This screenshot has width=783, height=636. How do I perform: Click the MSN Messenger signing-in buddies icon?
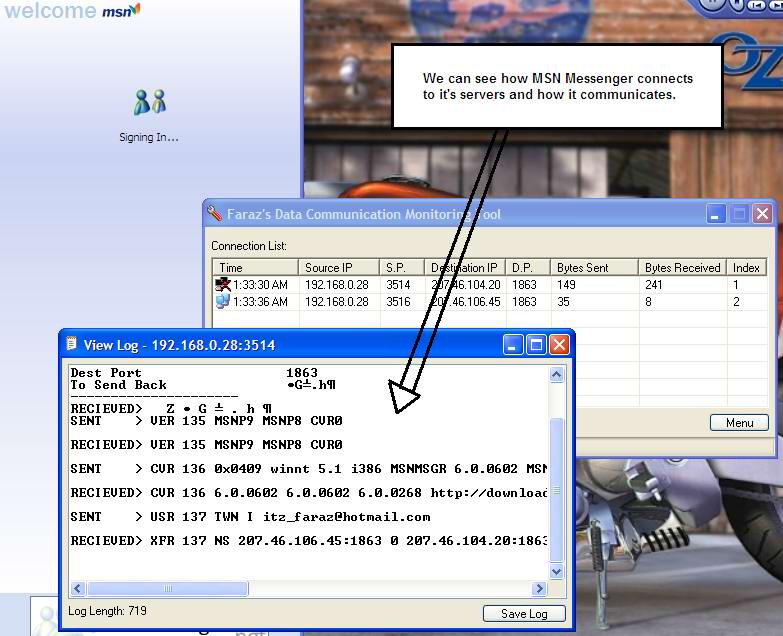(x=149, y=102)
